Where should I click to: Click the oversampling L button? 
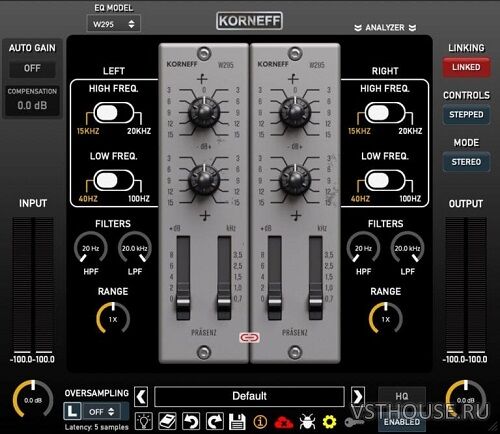point(72,411)
